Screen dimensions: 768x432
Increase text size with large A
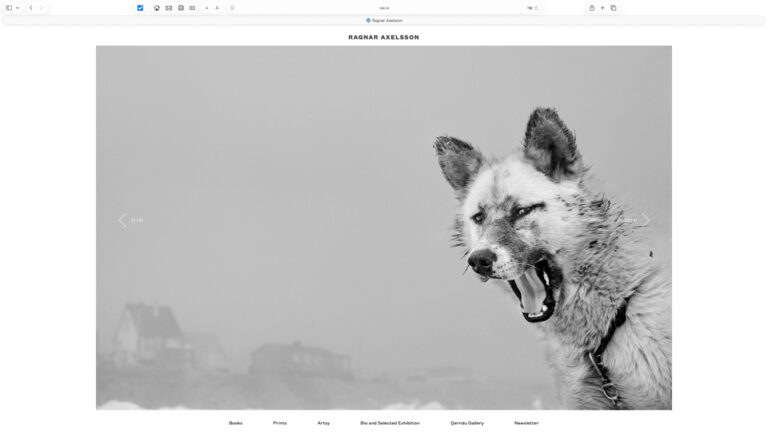coord(217,8)
